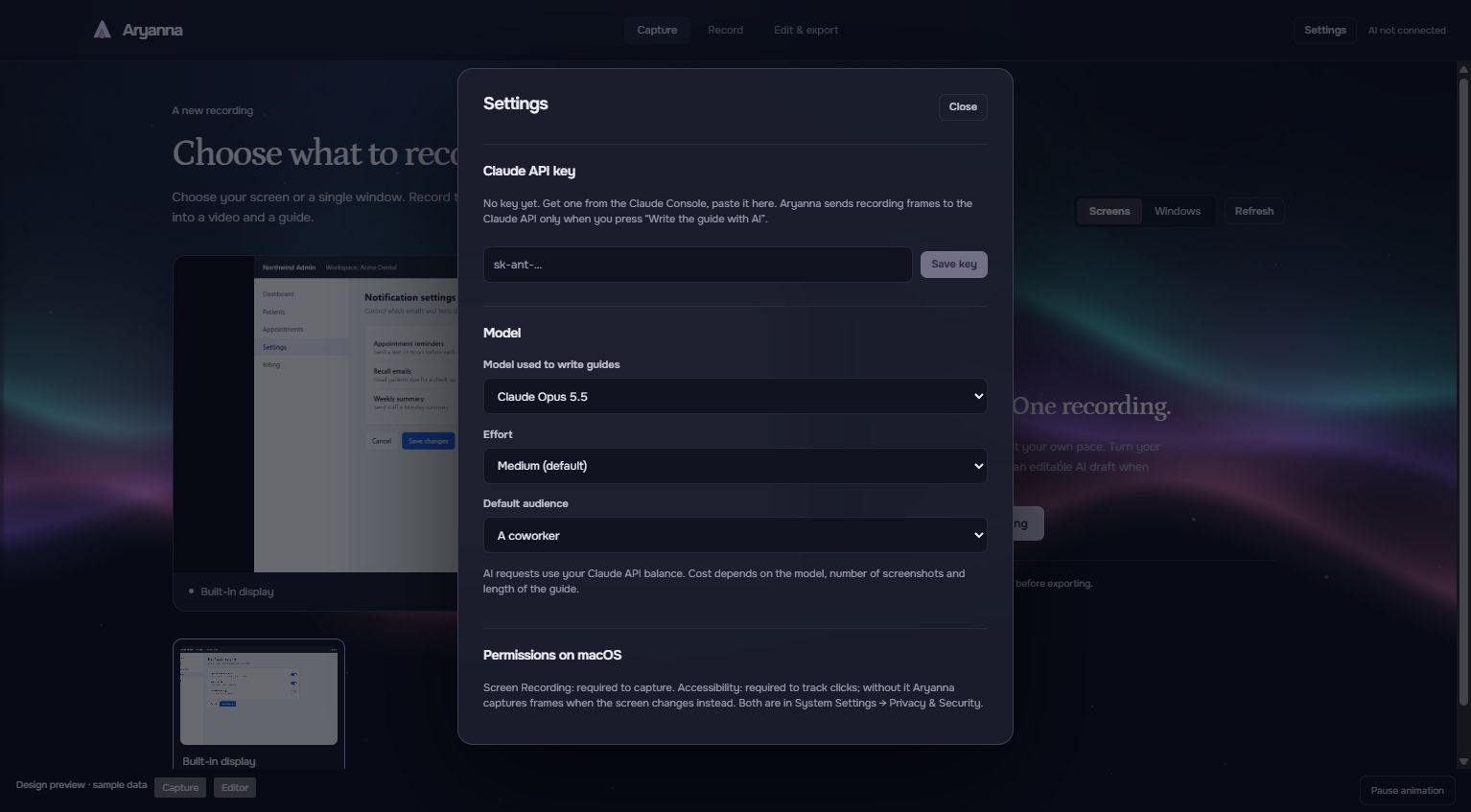Open the Capture tab
The height and width of the screenshot is (812, 1471).
pyautogui.click(x=657, y=30)
